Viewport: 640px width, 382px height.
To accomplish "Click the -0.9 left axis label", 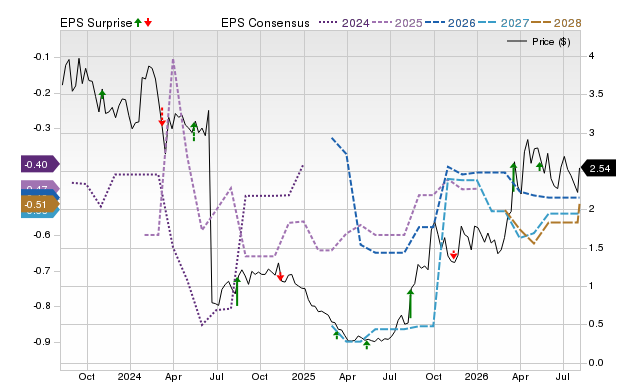I will (41, 342).
